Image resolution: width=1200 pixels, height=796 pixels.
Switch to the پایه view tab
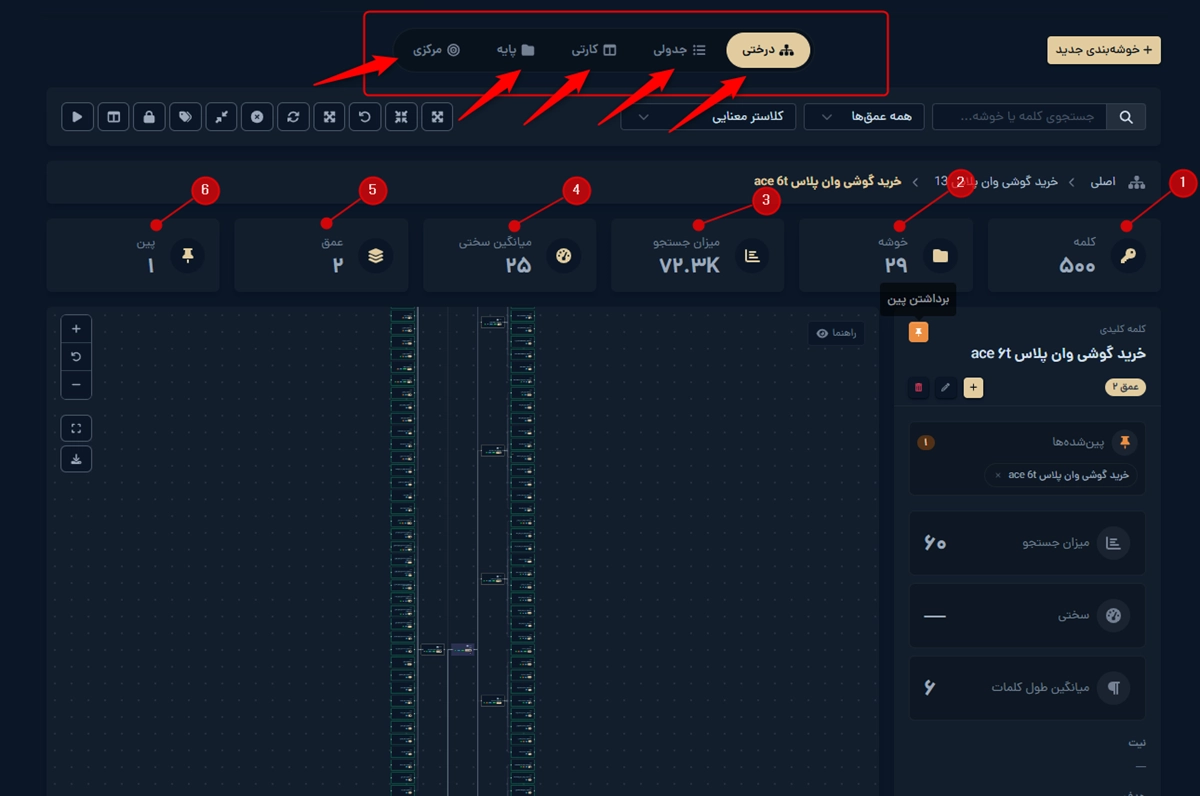point(515,50)
